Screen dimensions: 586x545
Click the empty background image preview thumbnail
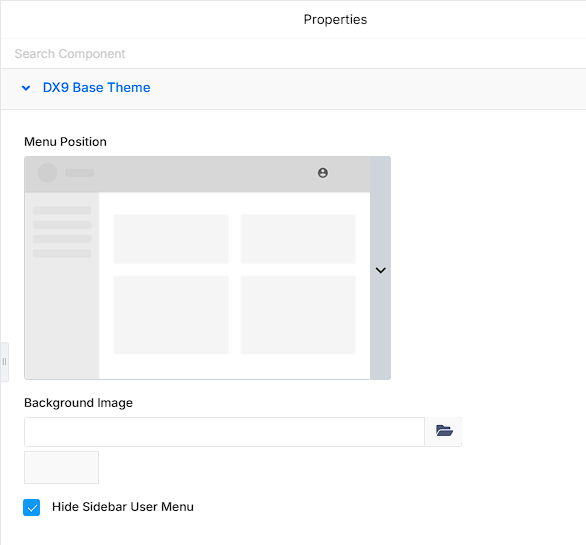(62, 467)
